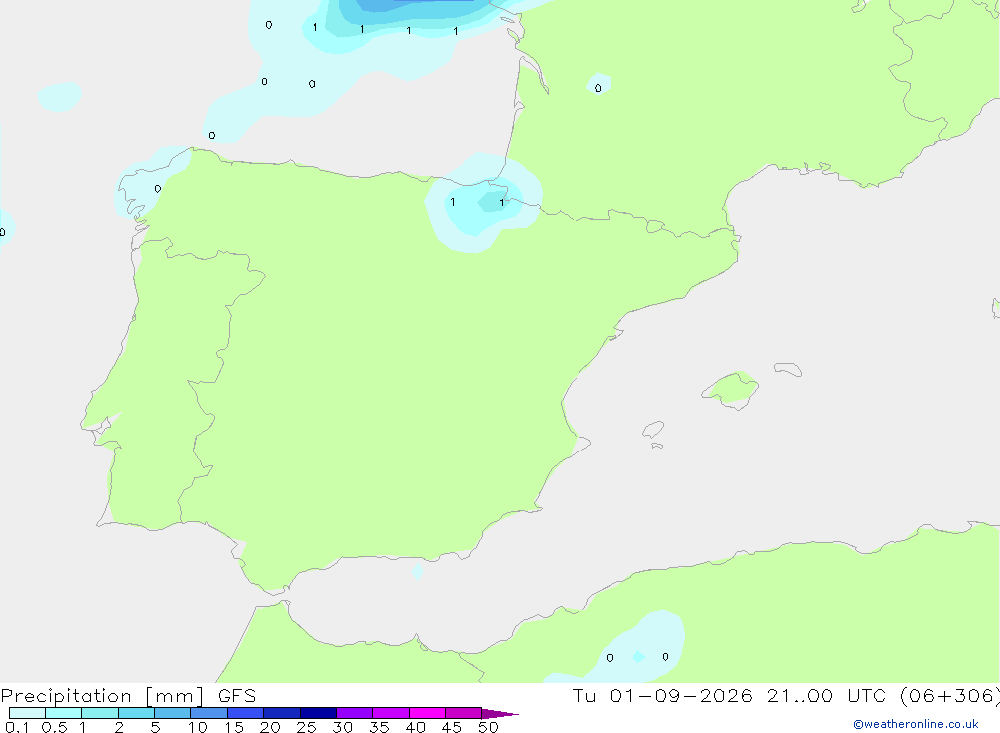
Task: Click the legend value '15'
Action: point(234,727)
